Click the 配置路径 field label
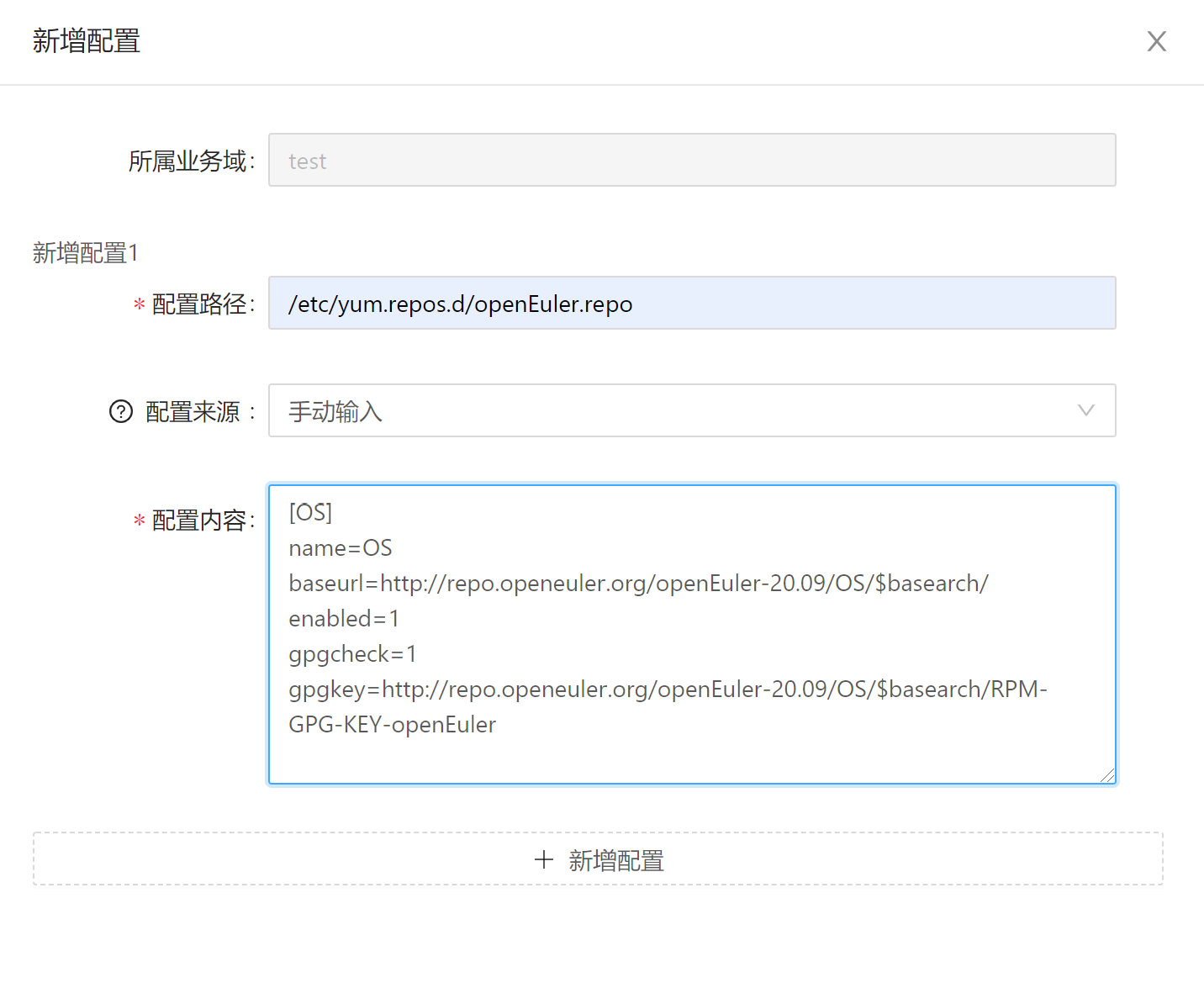 point(199,304)
